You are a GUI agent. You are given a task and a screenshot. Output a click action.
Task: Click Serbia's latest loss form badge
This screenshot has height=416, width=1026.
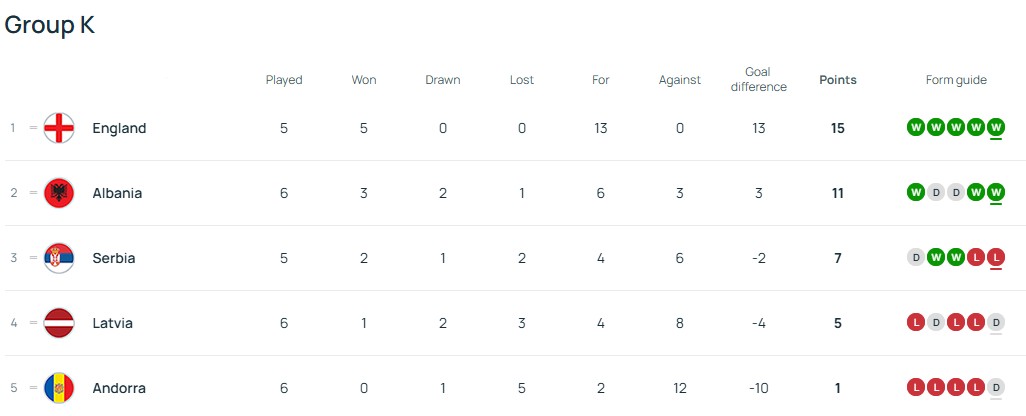coord(995,258)
